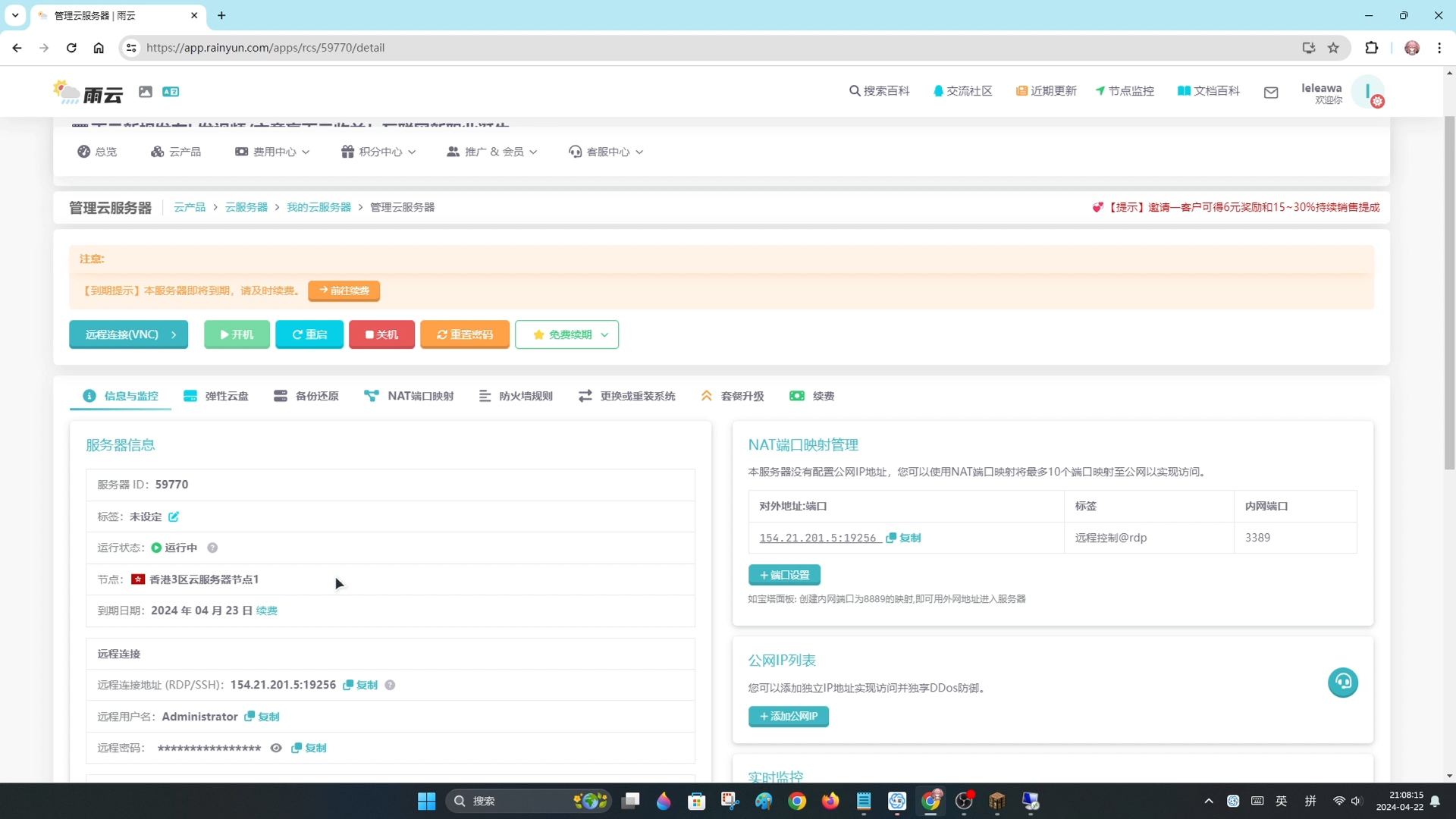The image size is (1456, 819).
Task: Click the browser bookmark star icon
Action: 1334,48
